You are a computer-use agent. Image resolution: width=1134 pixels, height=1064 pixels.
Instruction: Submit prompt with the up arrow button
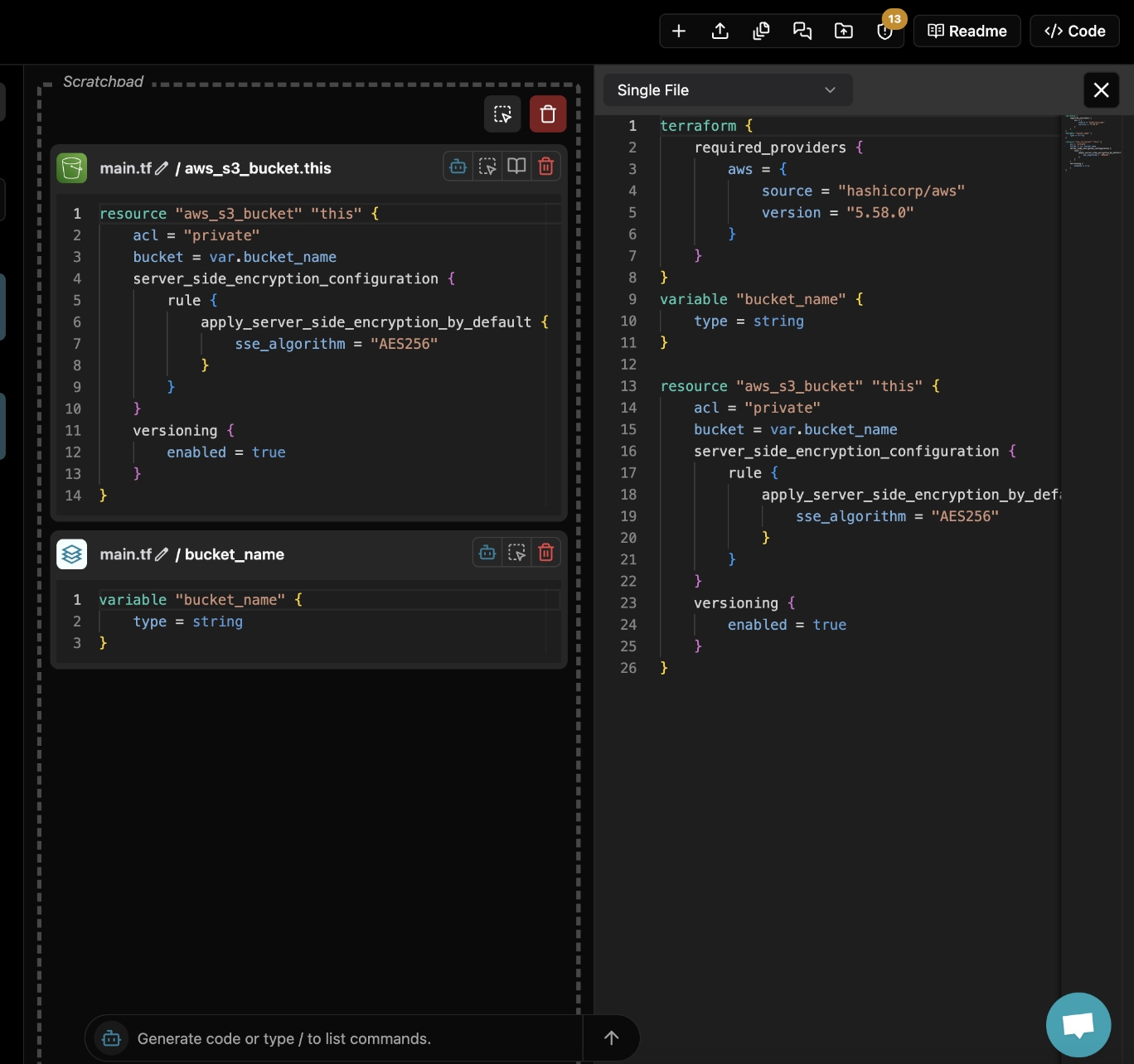[612, 1038]
